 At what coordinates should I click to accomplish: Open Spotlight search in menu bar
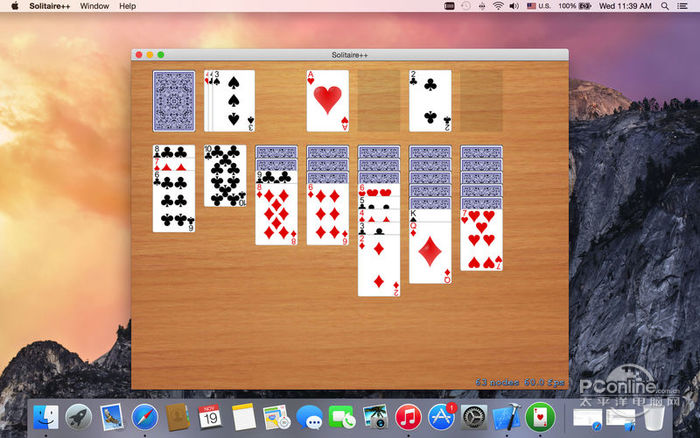tap(665, 6)
